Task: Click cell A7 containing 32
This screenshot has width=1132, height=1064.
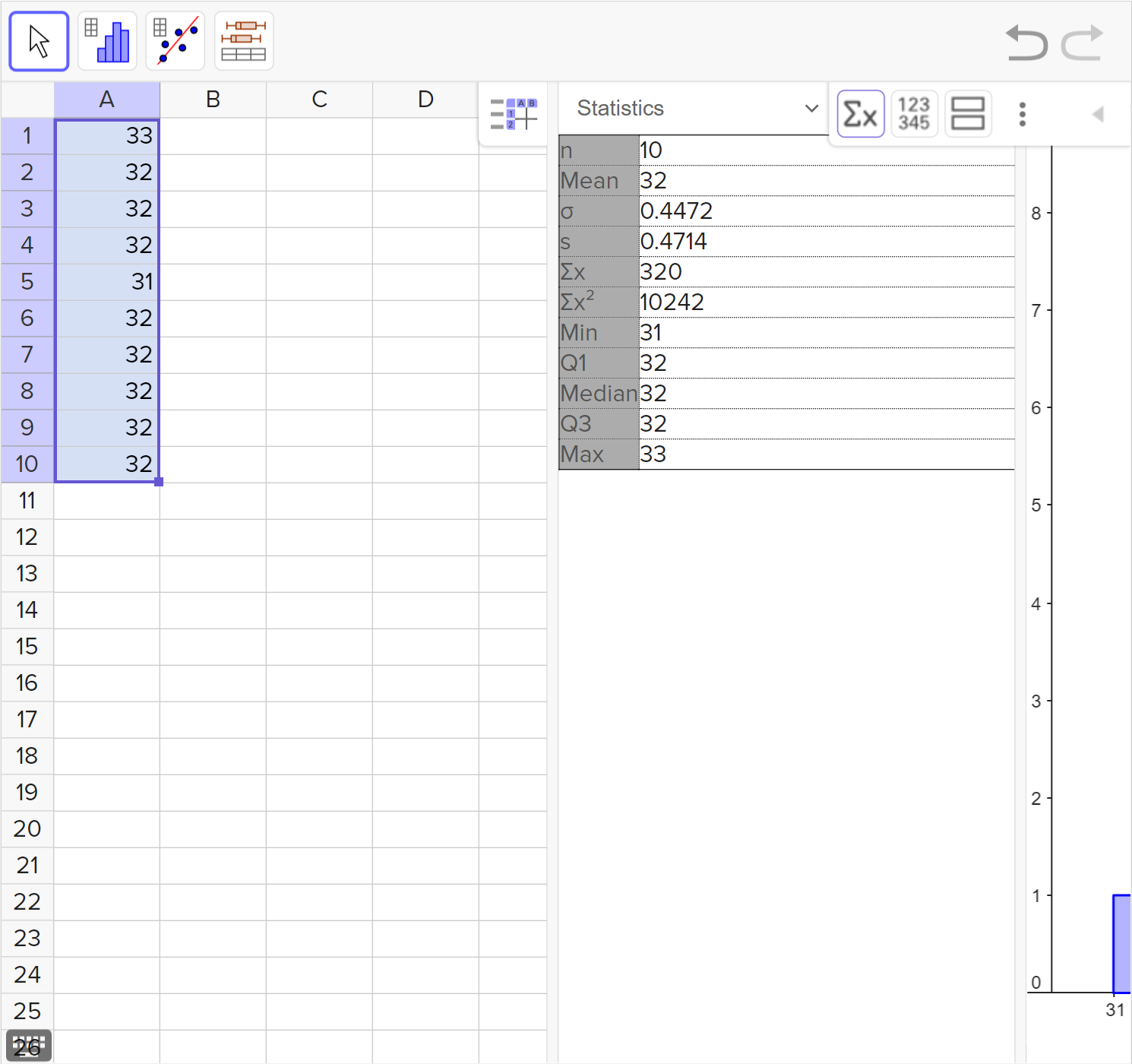Action: pyautogui.click(x=106, y=355)
